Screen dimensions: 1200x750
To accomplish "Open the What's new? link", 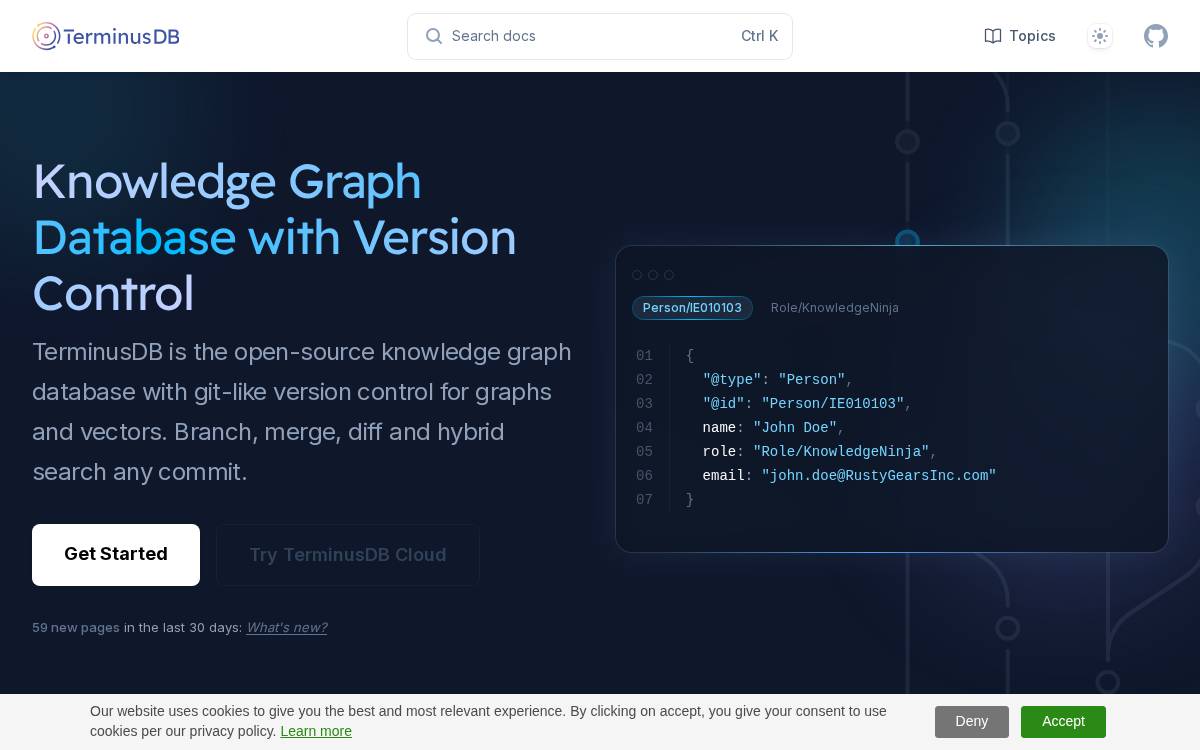I will coord(287,627).
